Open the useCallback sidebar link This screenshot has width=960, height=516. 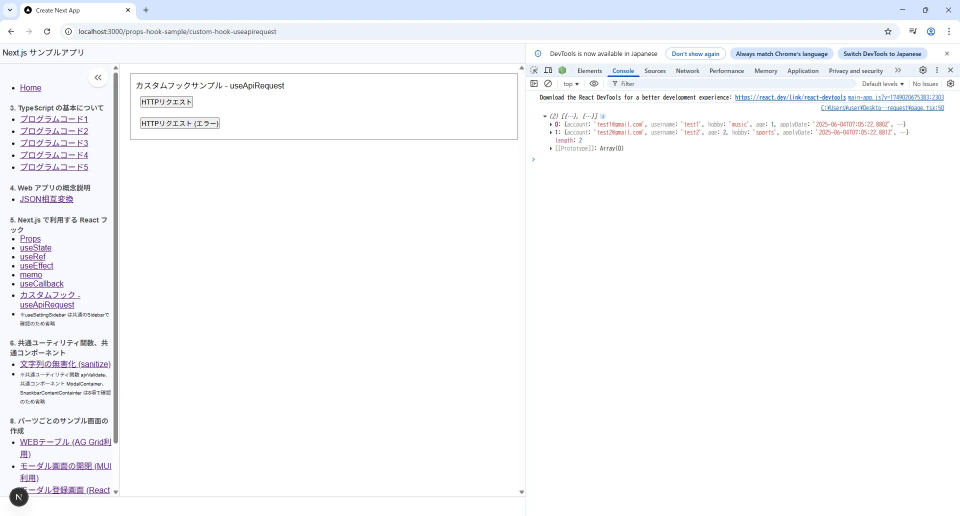coord(42,284)
